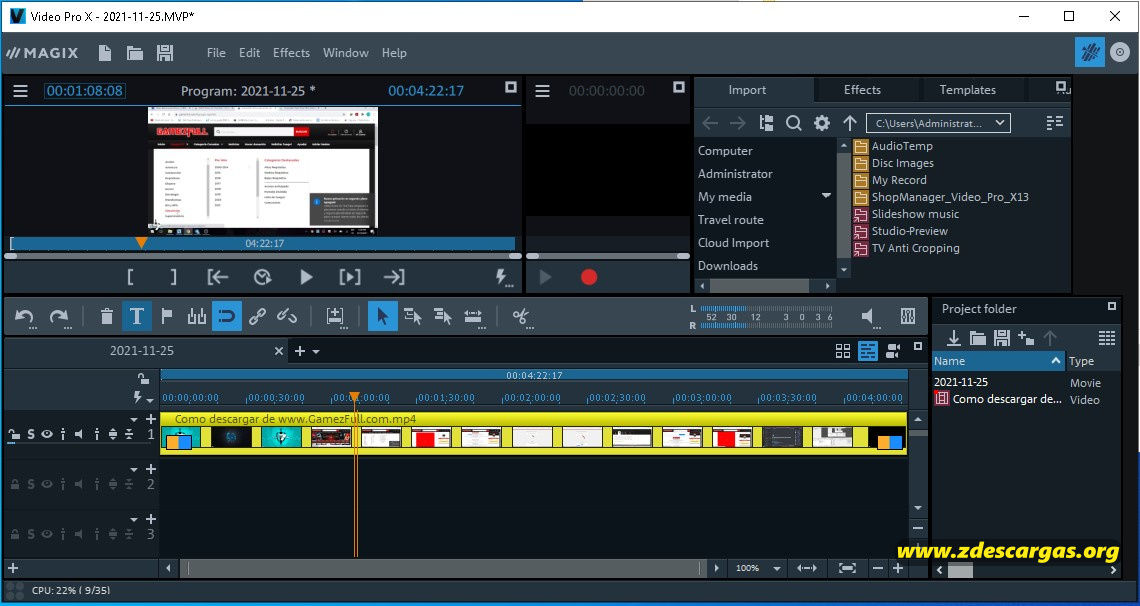This screenshot has width=1140, height=606.
Task: Click the scissors cut tool
Action: tap(520, 316)
